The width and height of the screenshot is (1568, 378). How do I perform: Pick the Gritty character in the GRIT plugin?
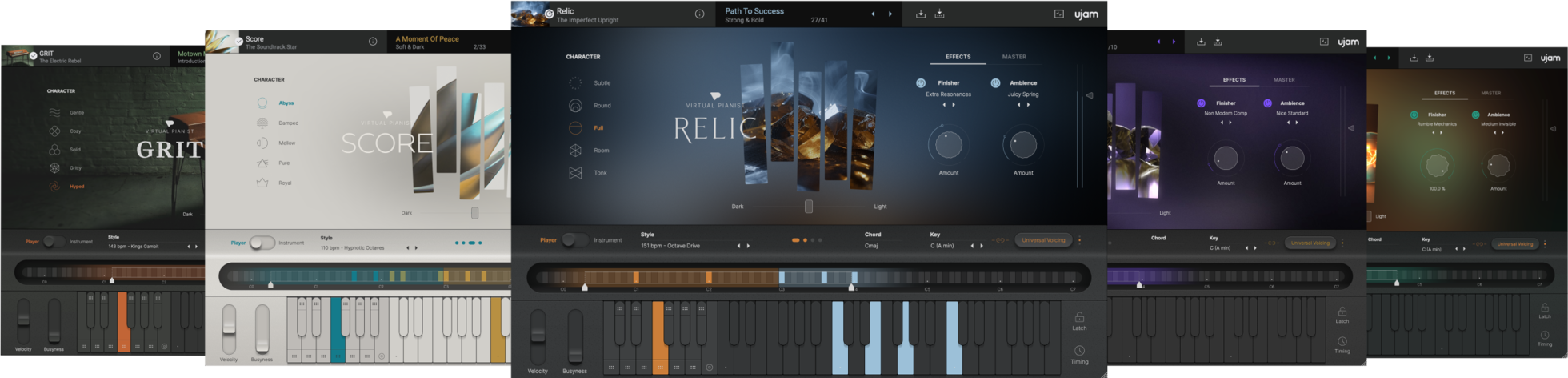coord(54,168)
